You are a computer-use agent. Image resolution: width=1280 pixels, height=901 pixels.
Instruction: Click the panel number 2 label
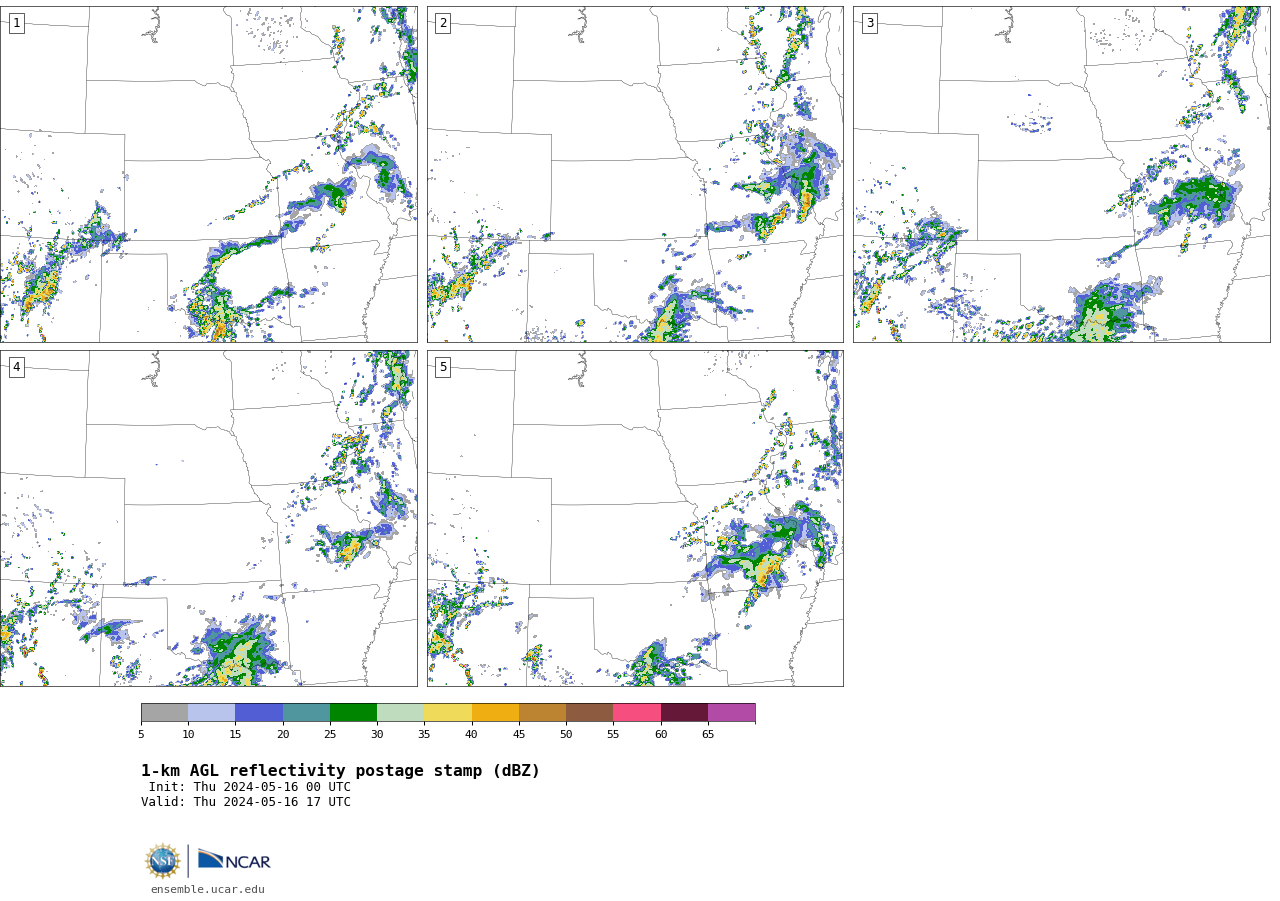(443, 23)
